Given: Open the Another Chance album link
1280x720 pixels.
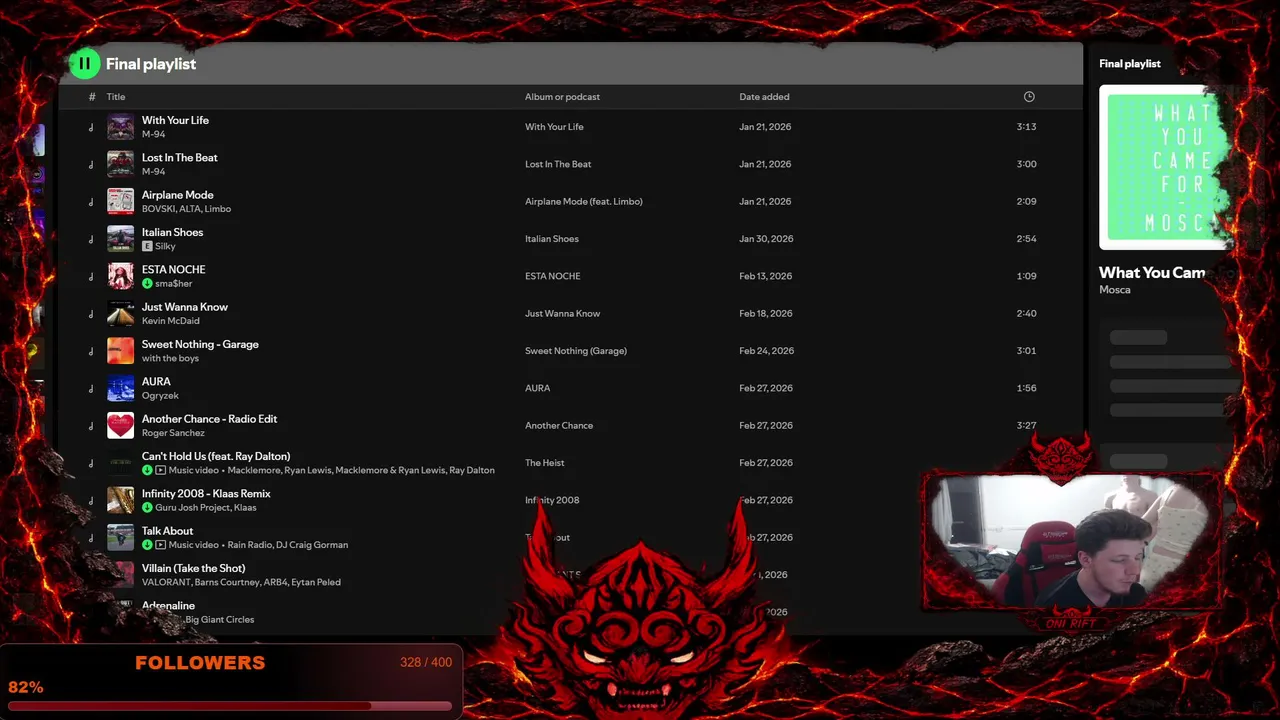Looking at the screenshot, I should pyautogui.click(x=559, y=426).
